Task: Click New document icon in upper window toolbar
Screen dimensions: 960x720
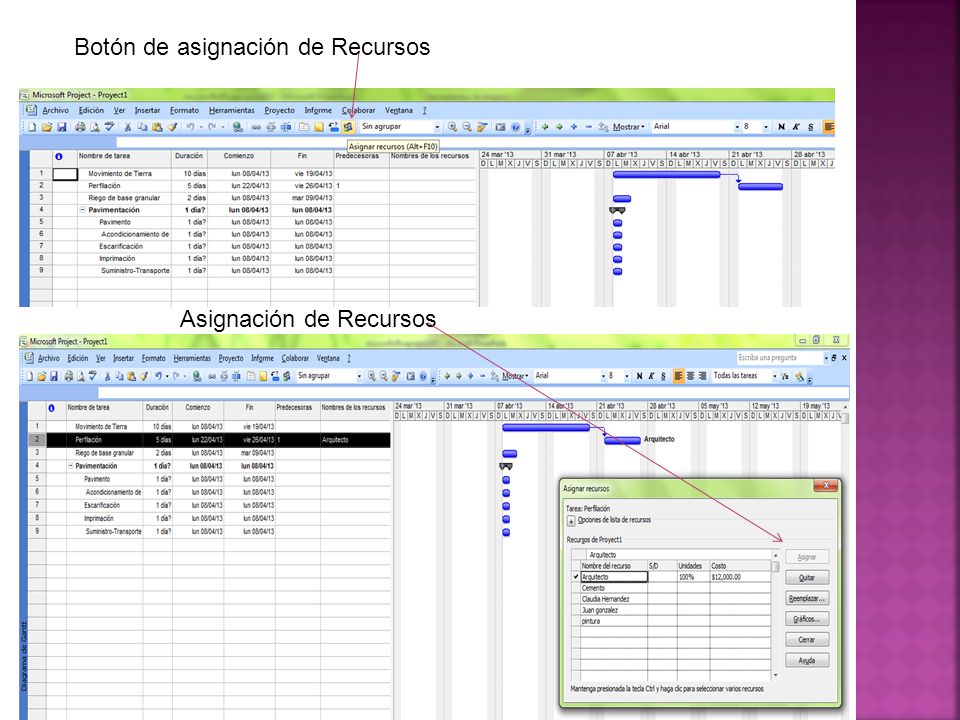Action: coord(32,127)
